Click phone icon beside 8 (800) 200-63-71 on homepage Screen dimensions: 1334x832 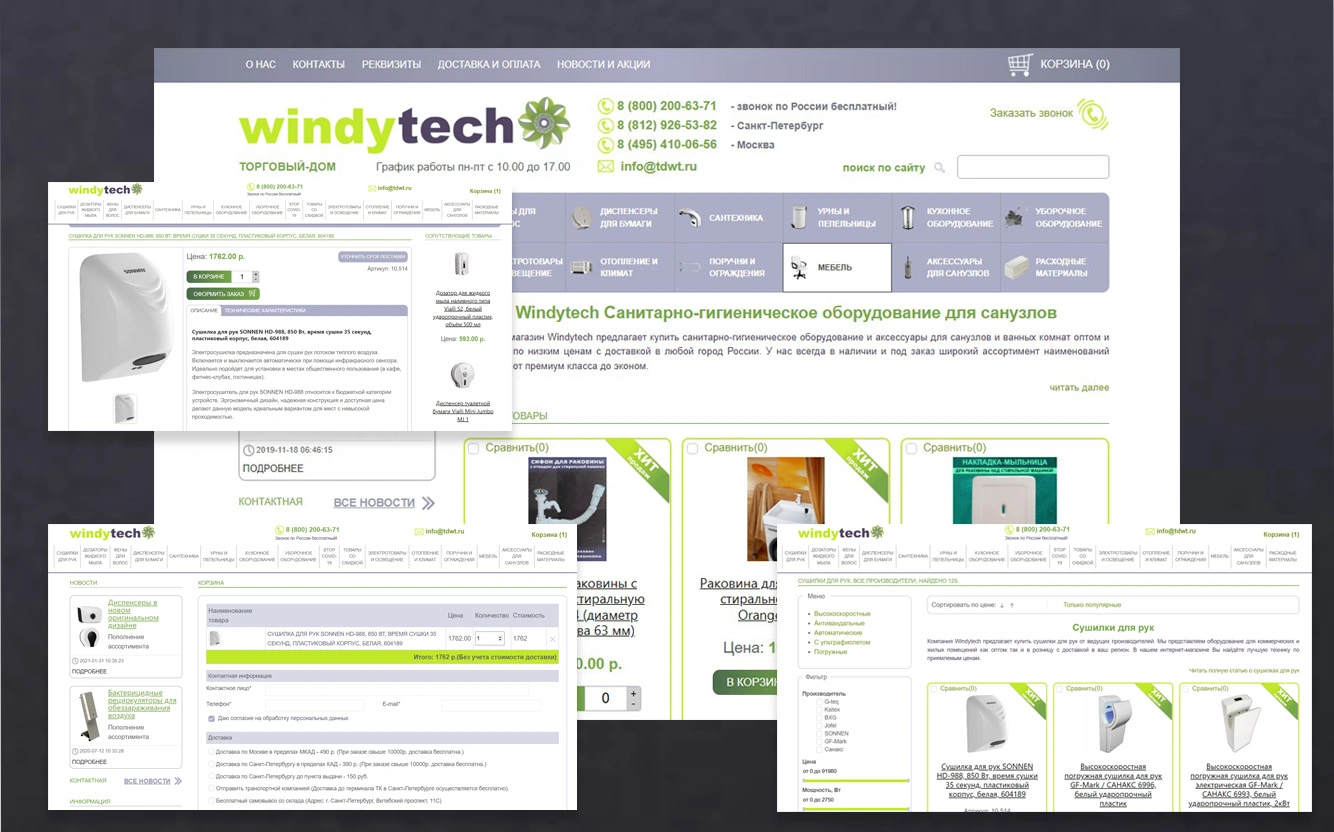pos(605,106)
